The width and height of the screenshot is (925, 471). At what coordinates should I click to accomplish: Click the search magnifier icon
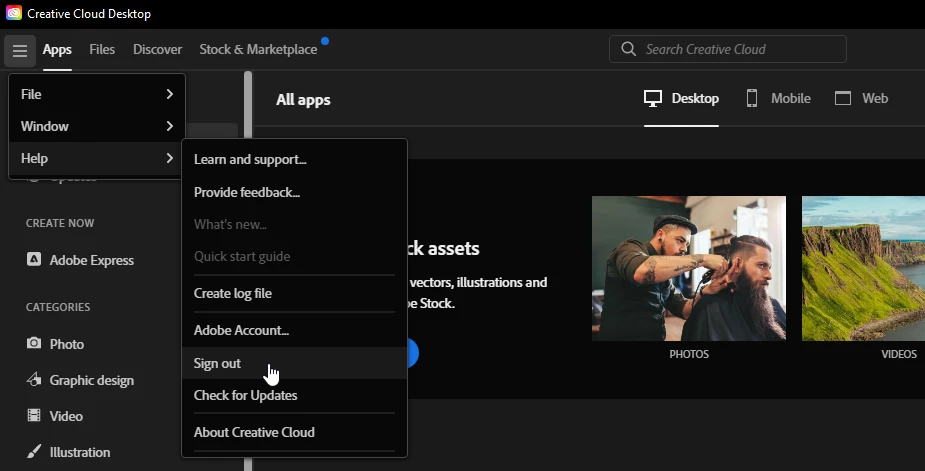[x=629, y=49]
